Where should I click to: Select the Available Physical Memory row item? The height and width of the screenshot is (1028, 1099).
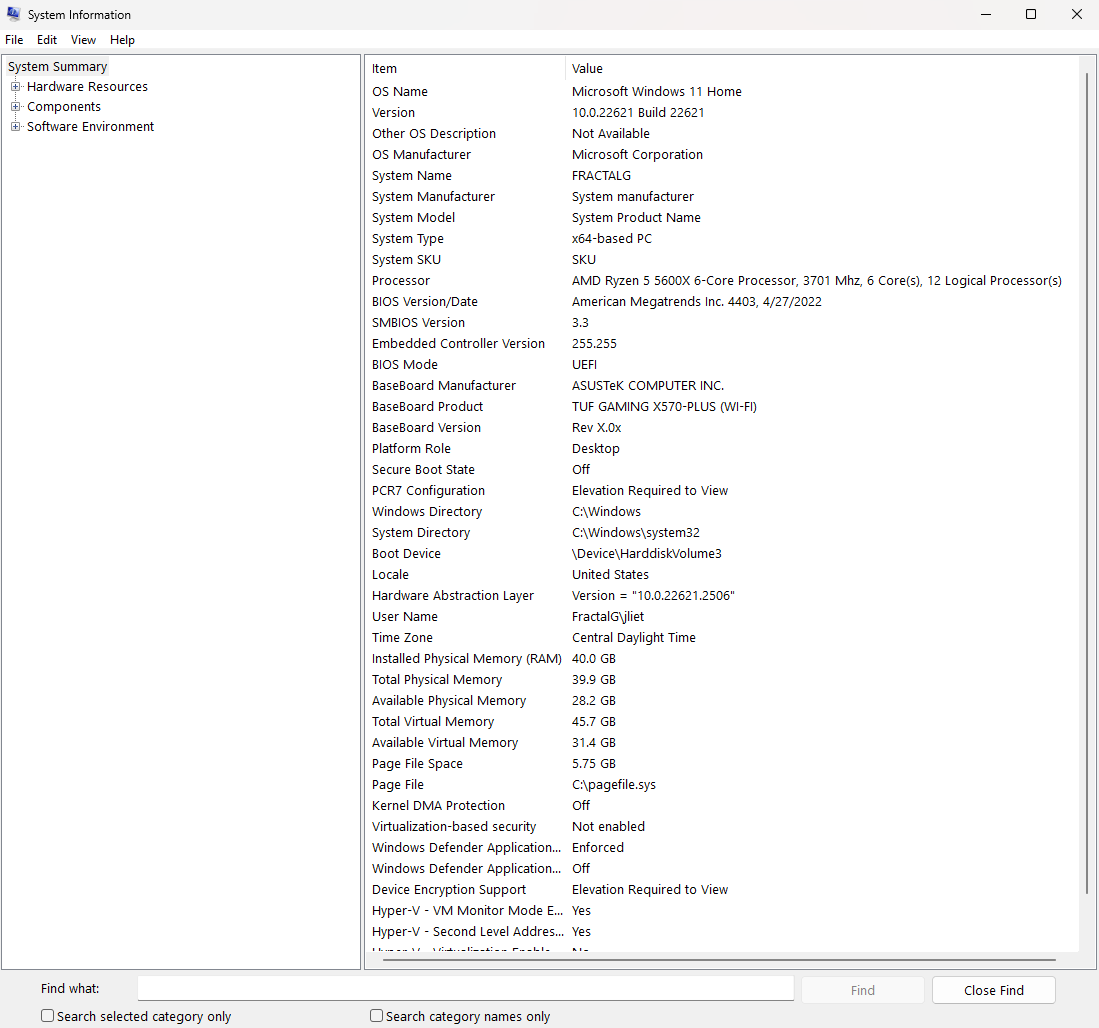(x=449, y=701)
